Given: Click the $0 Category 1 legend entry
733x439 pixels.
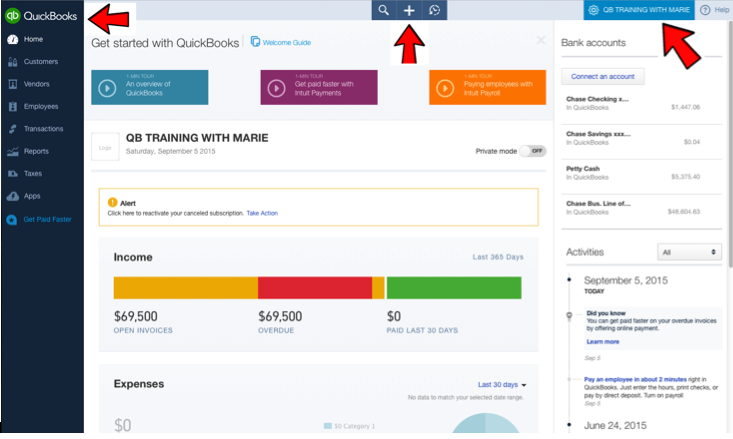Looking at the screenshot, I should tap(349, 426).
